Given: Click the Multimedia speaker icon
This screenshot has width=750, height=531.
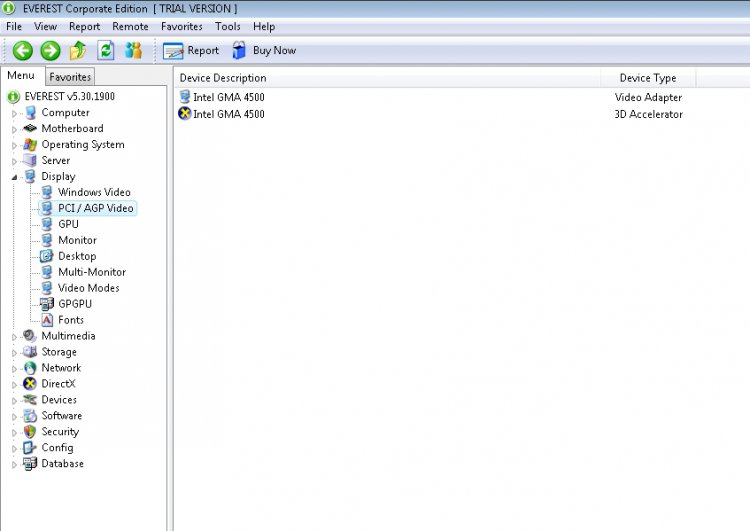Looking at the screenshot, I should click(30, 336).
